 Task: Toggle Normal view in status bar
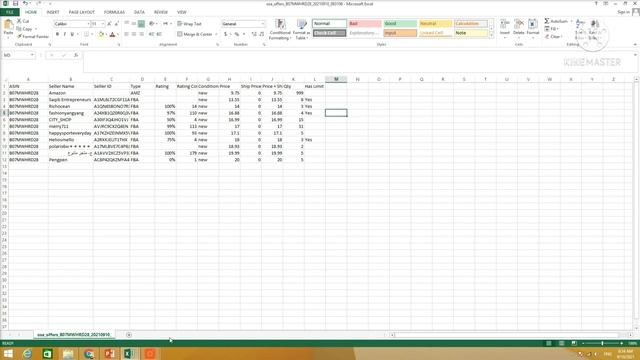pos(549,343)
